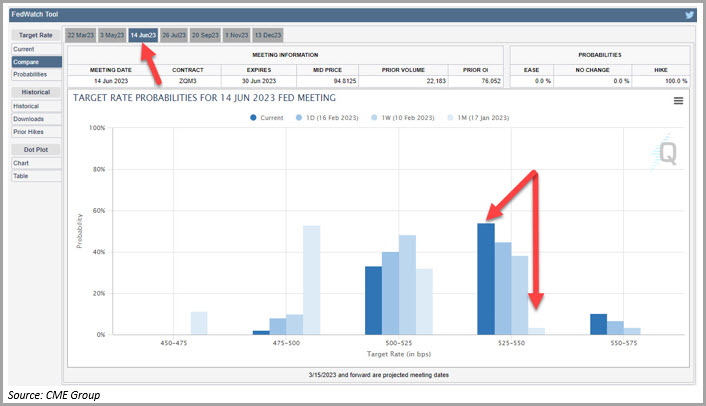Click the 1D bar for 525-550

point(503,289)
